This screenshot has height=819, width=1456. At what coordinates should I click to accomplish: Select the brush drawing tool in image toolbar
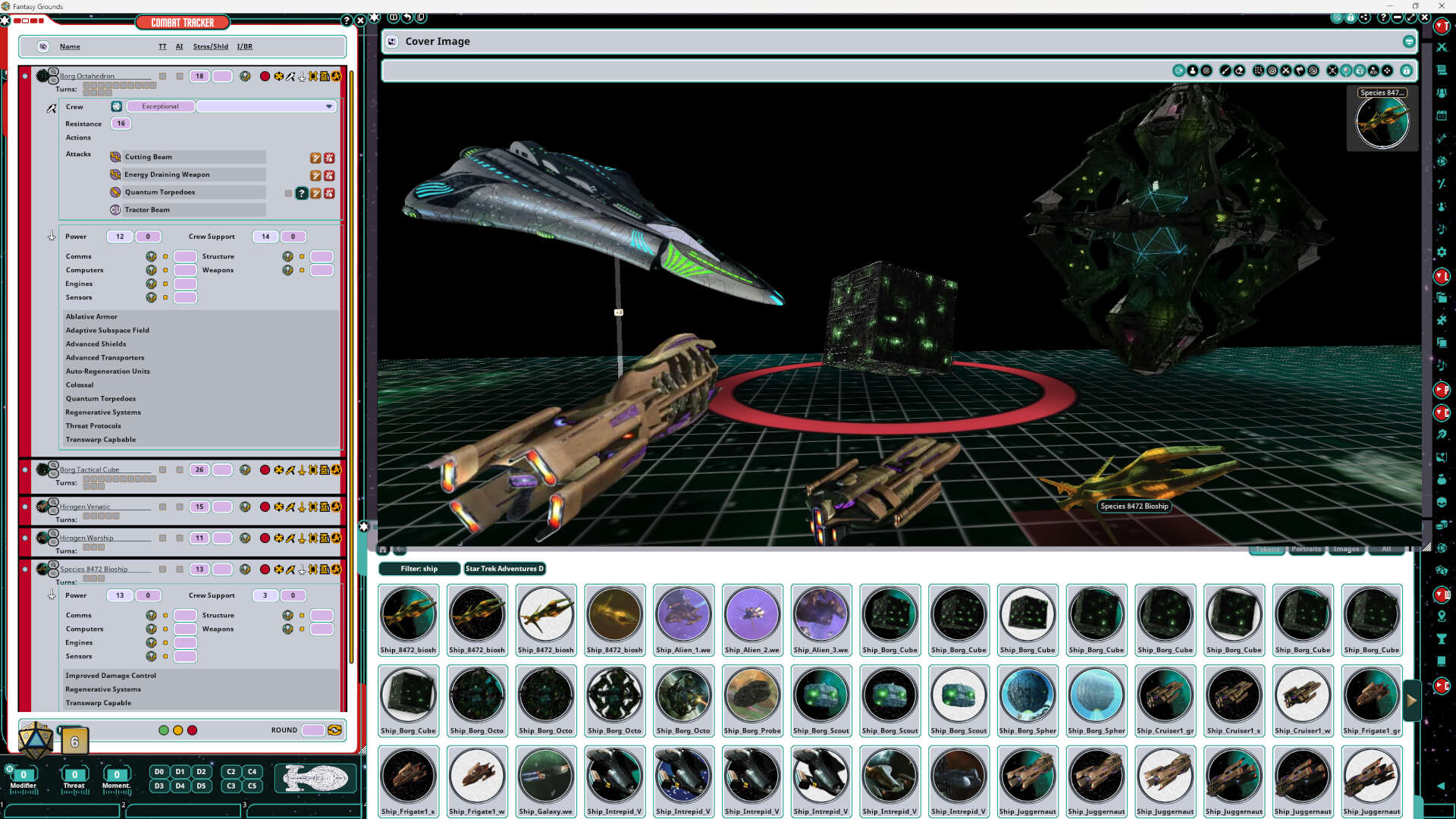tap(1225, 70)
